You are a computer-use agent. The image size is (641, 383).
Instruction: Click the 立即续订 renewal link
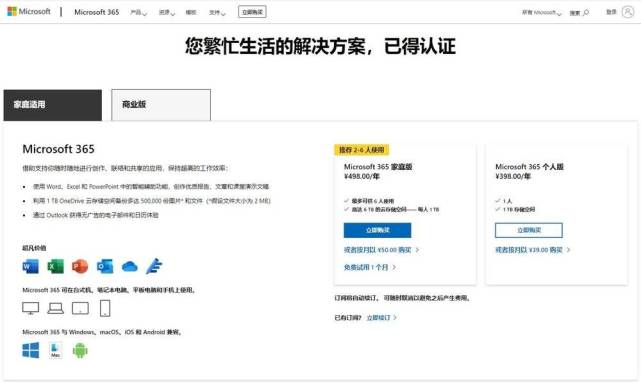[x=381, y=318]
